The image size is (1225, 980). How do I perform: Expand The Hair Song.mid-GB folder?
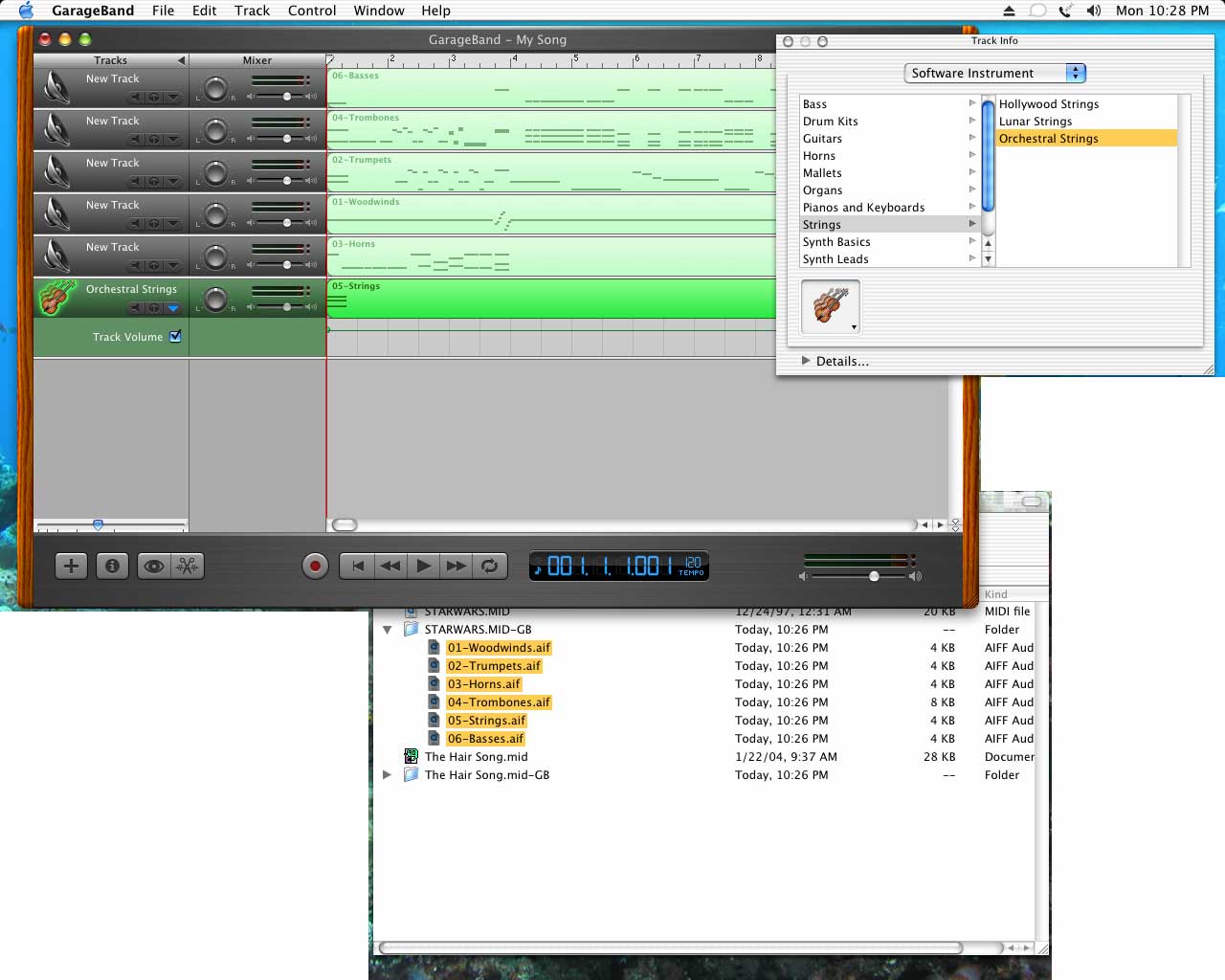pyautogui.click(x=387, y=775)
